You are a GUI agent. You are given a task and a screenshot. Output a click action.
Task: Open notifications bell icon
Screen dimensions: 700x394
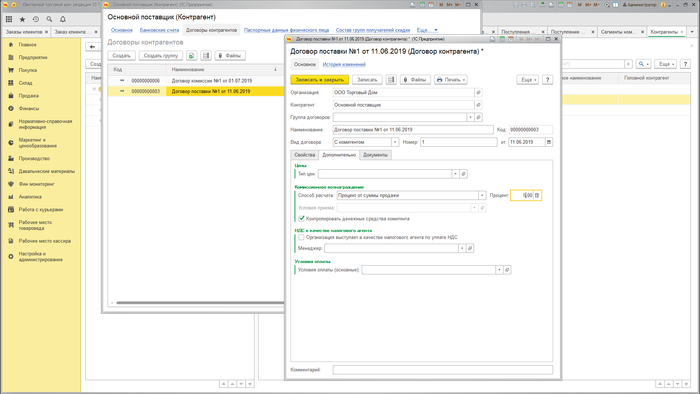(x=62, y=19)
